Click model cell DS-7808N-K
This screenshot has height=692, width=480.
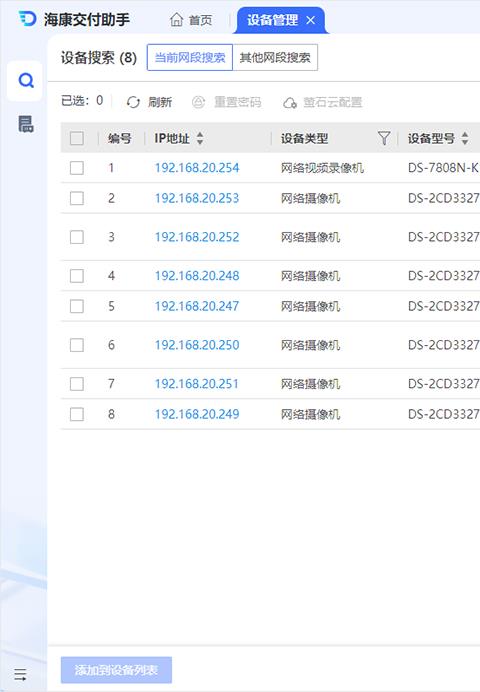443,168
